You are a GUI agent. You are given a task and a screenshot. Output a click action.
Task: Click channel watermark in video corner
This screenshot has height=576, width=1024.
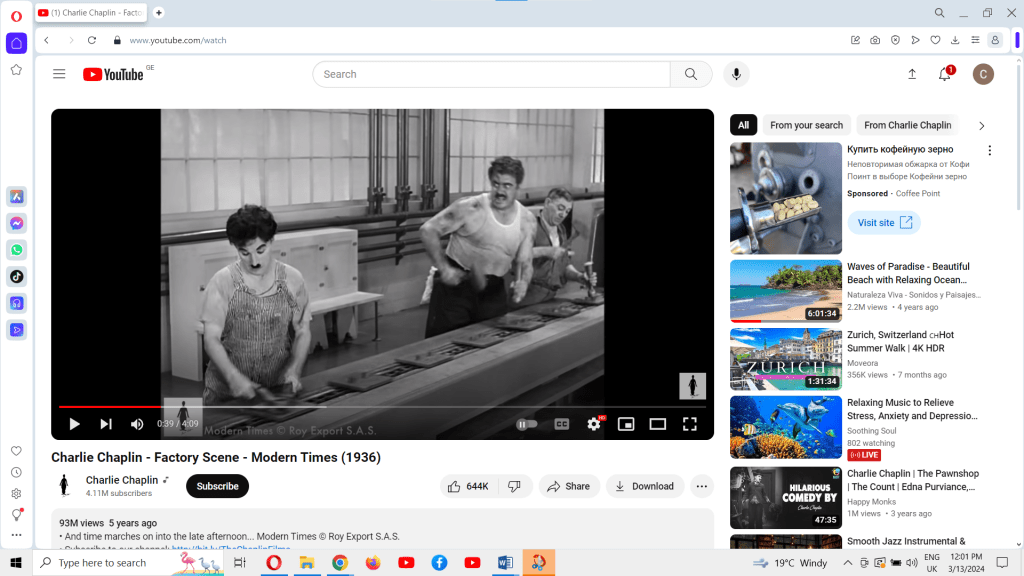coord(692,385)
